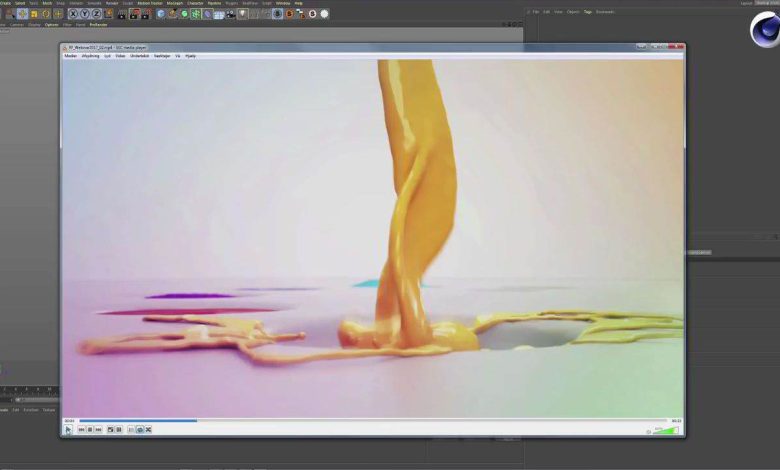Click the purple Bend deformer icon
780x470 pixels.
tap(207, 14)
